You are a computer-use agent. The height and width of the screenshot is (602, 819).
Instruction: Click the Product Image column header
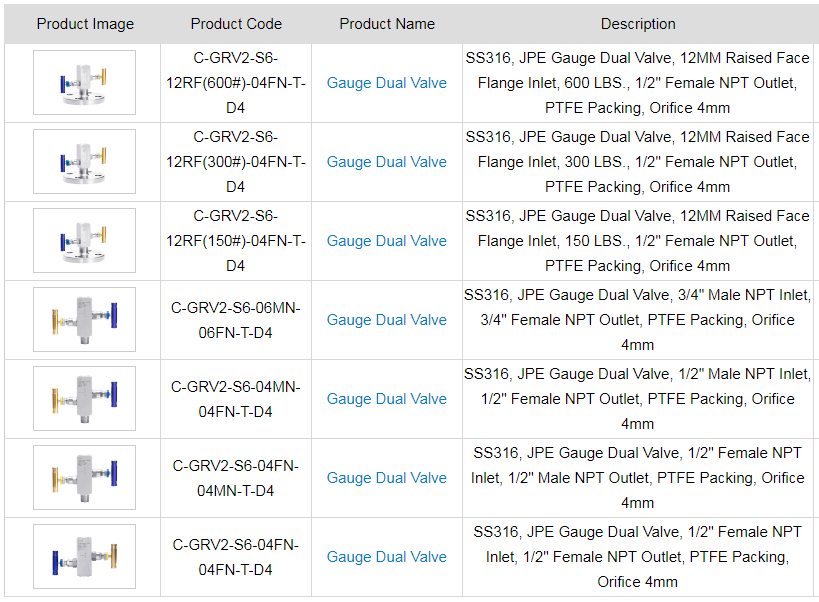85,24
